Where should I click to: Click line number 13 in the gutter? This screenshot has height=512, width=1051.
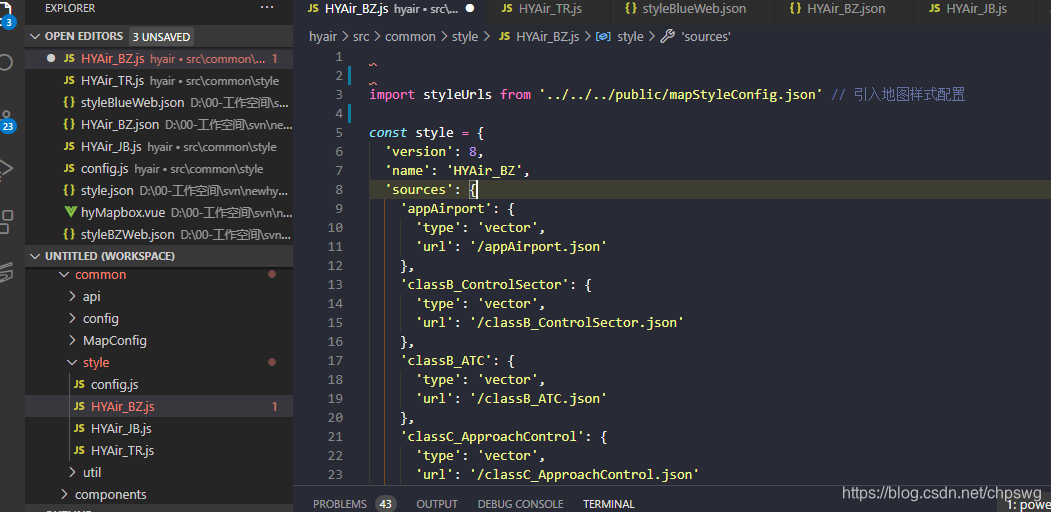pos(335,285)
